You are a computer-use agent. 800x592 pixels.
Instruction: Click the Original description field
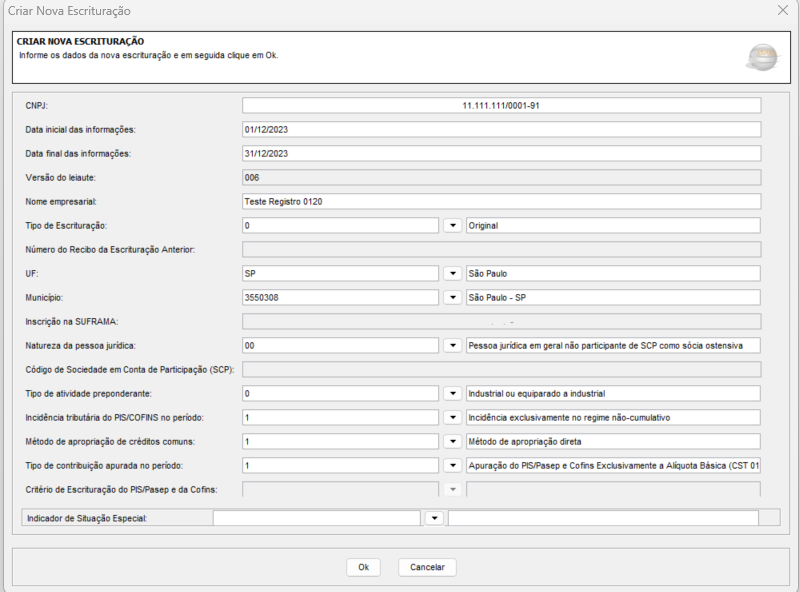[613, 226]
